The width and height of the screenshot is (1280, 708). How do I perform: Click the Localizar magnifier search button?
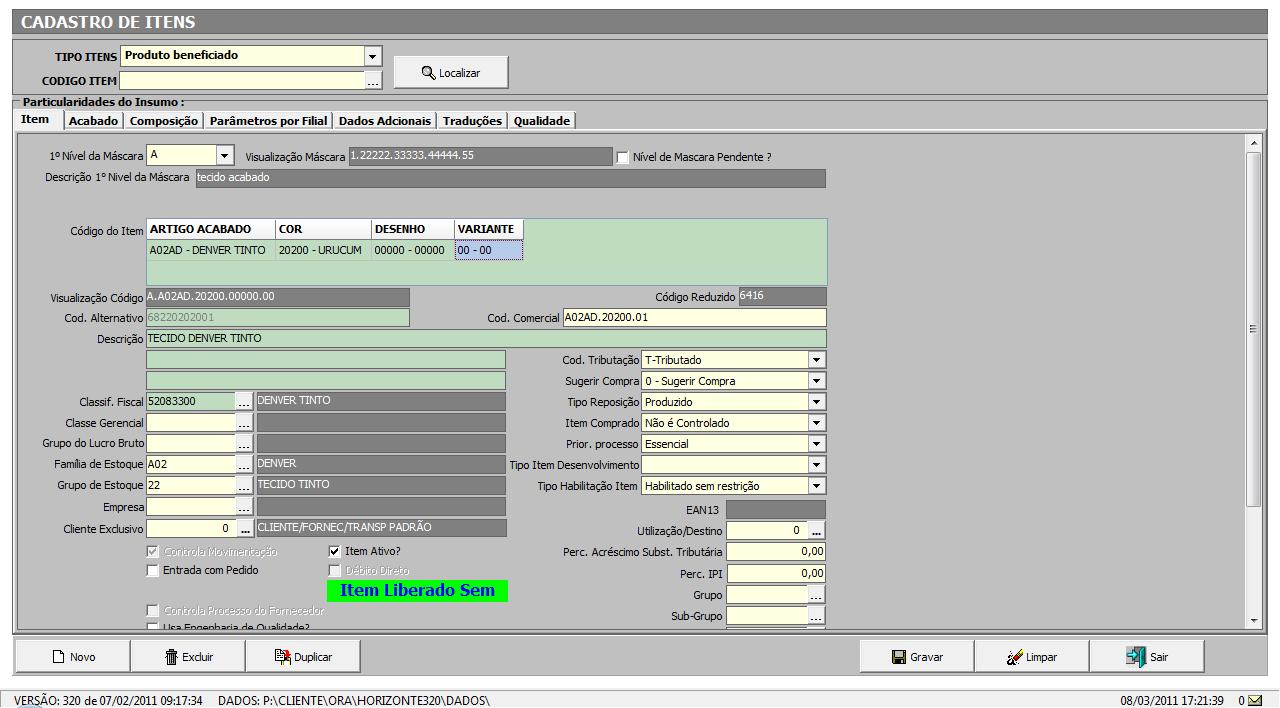pyautogui.click(x=450, y=73)
